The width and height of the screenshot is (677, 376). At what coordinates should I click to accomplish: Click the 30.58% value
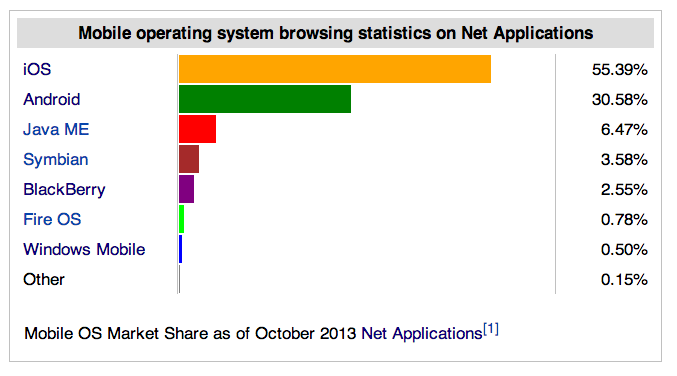(x=620, y=100)
